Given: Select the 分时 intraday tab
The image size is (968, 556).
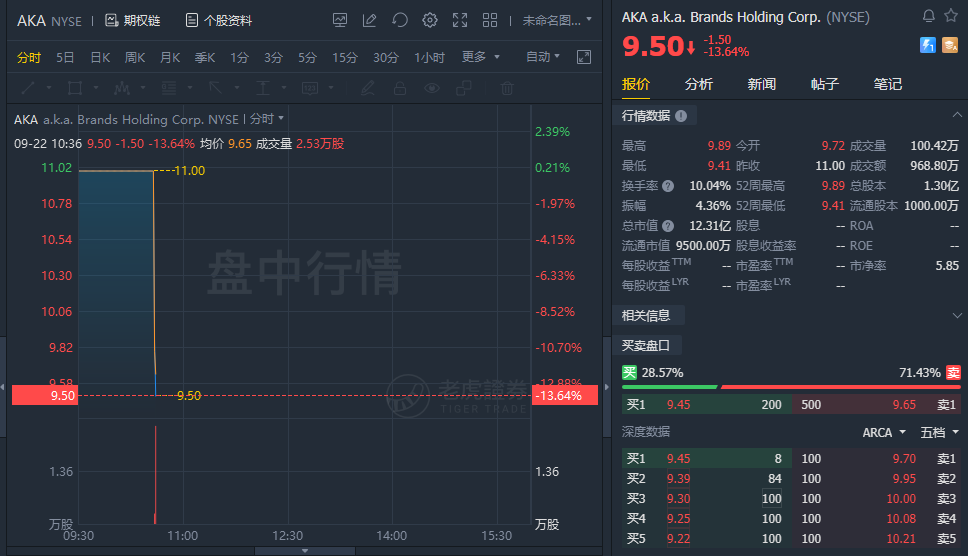Looking at the screenshot, I should 28,57.
